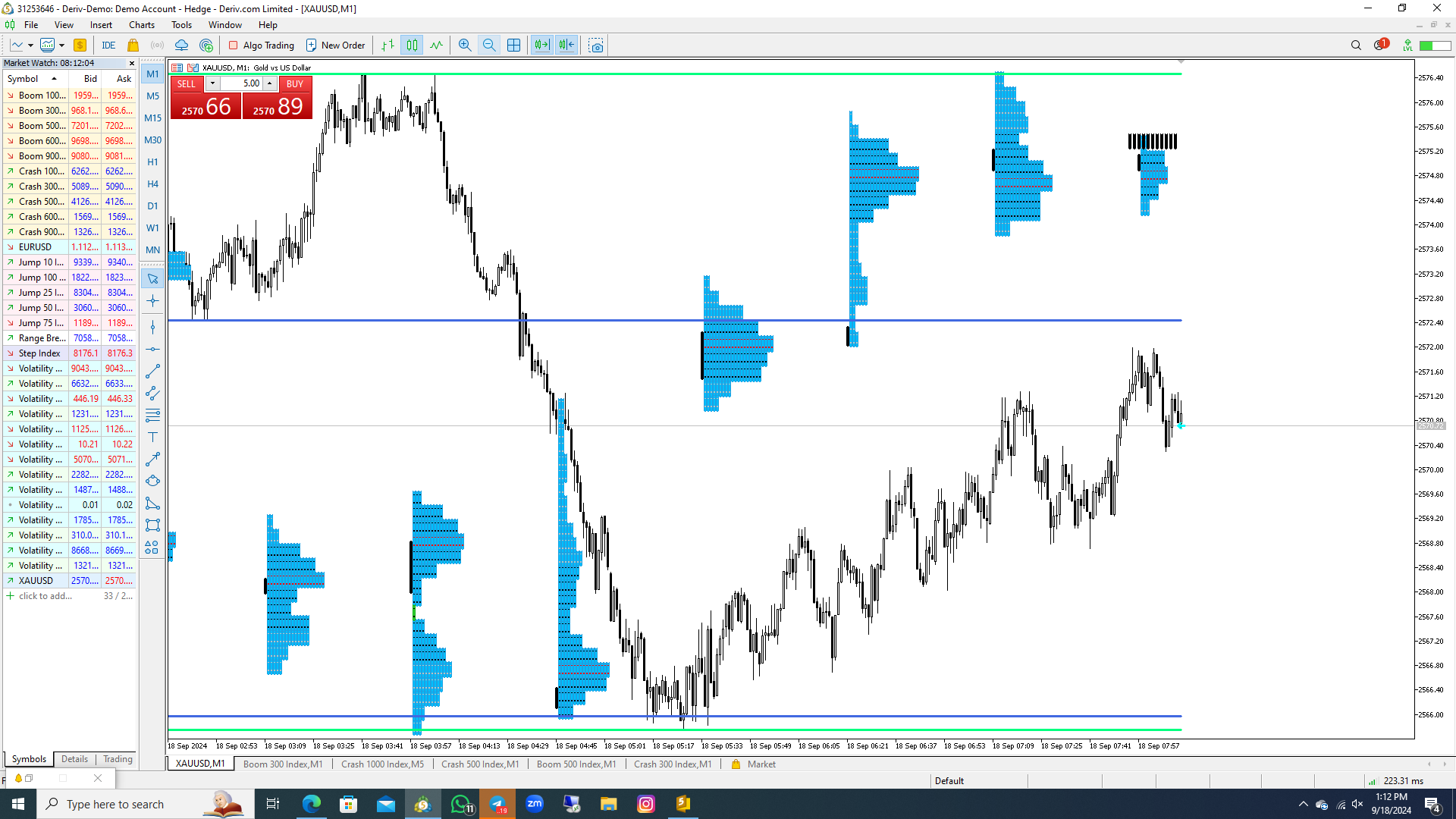Click the tile windows grid icon
The width and height of the screenshot is (1456, 819).
(x=513, y=45)
